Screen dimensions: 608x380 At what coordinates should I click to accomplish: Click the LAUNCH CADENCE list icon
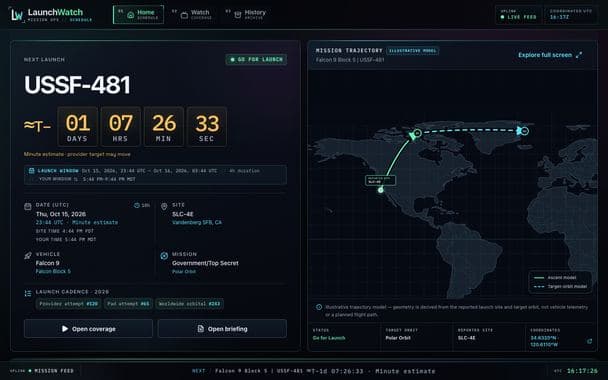coord(28,294)
